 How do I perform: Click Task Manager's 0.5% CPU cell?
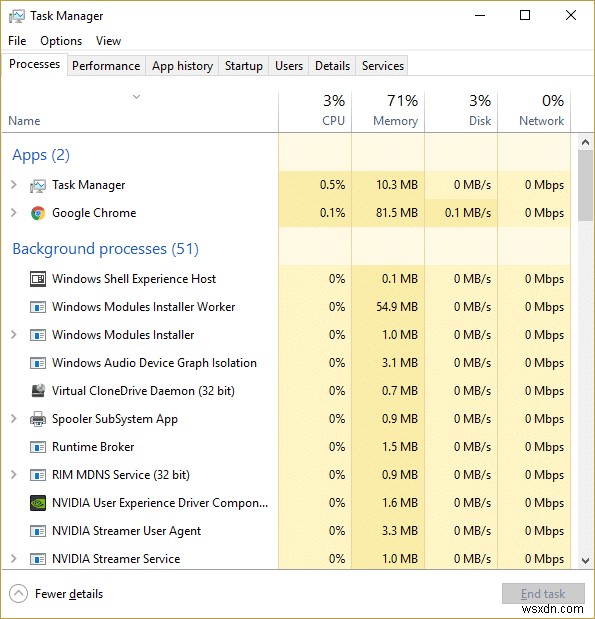(315, 185)
